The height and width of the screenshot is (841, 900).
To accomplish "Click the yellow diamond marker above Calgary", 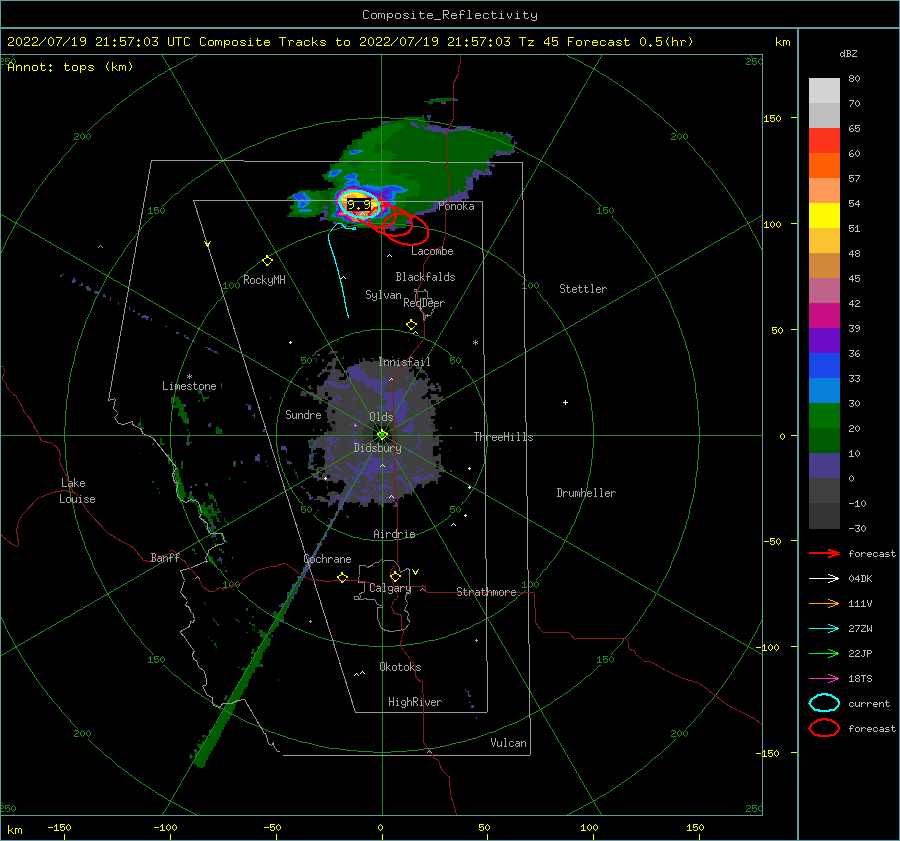I will click(395, 576).
